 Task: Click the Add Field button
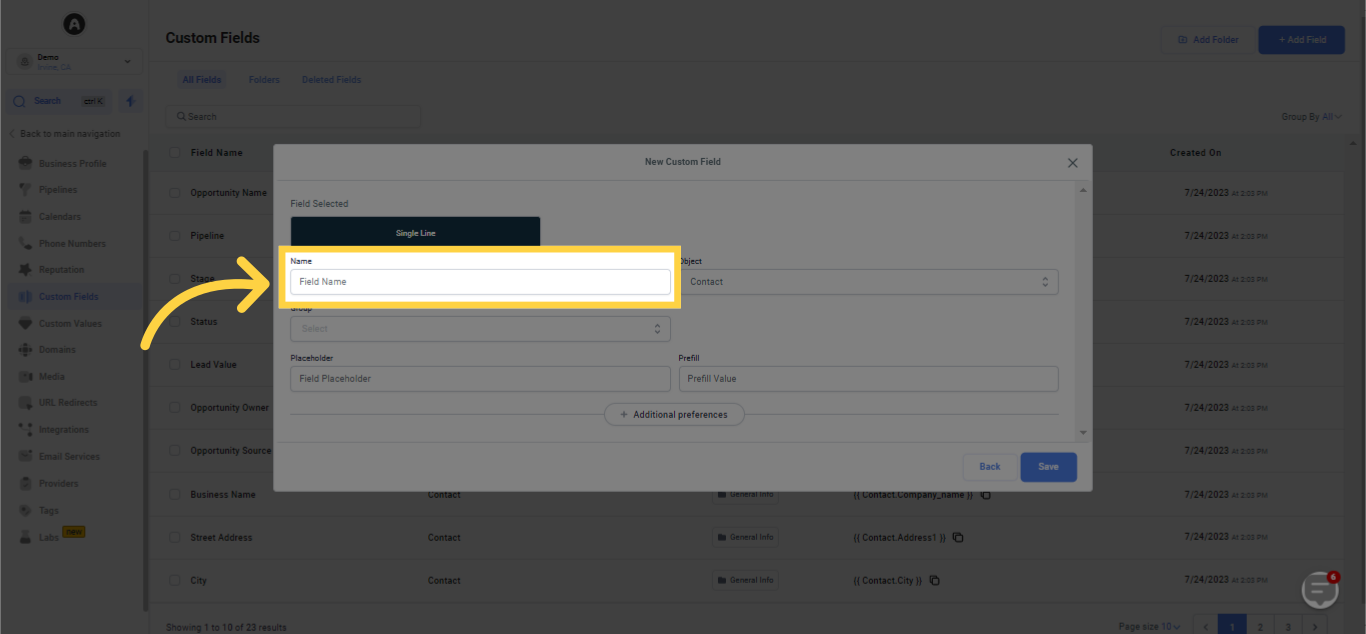click(1301, 40)
